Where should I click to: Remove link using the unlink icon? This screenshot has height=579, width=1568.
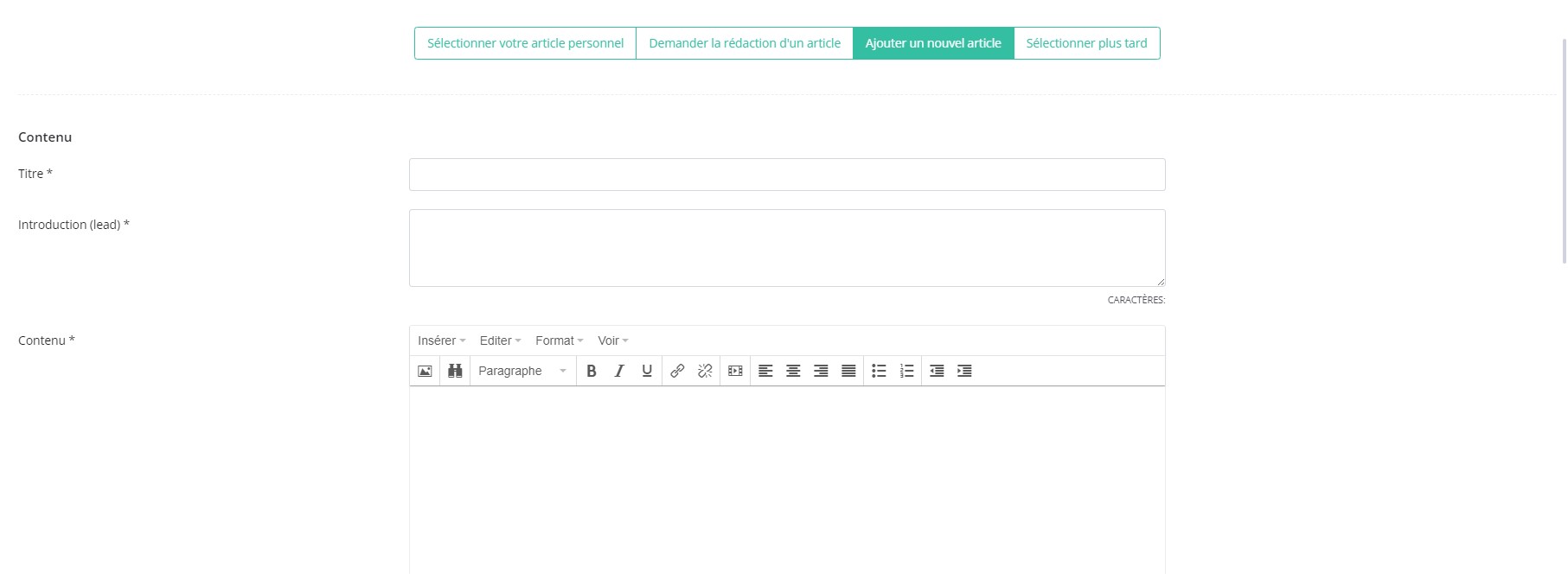[x=705, y=371]
